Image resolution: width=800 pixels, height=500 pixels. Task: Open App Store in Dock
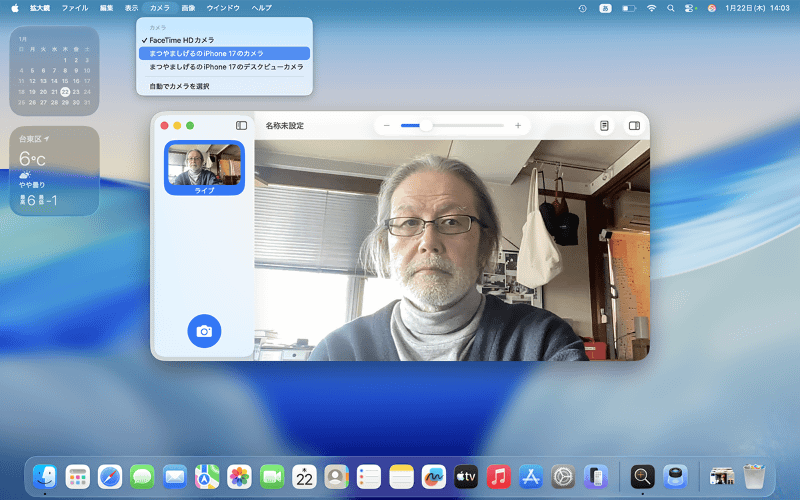tap(531, 477)
